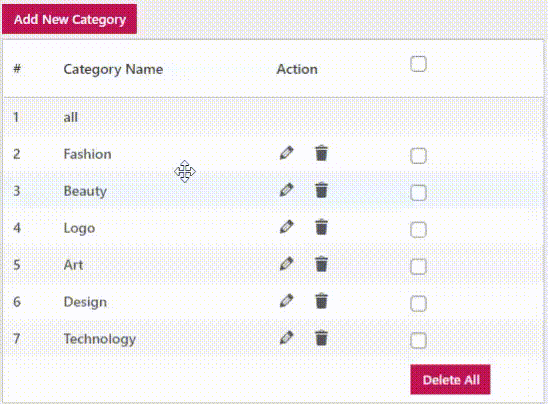Check the Logo row checkbox

tap(418, 230)
